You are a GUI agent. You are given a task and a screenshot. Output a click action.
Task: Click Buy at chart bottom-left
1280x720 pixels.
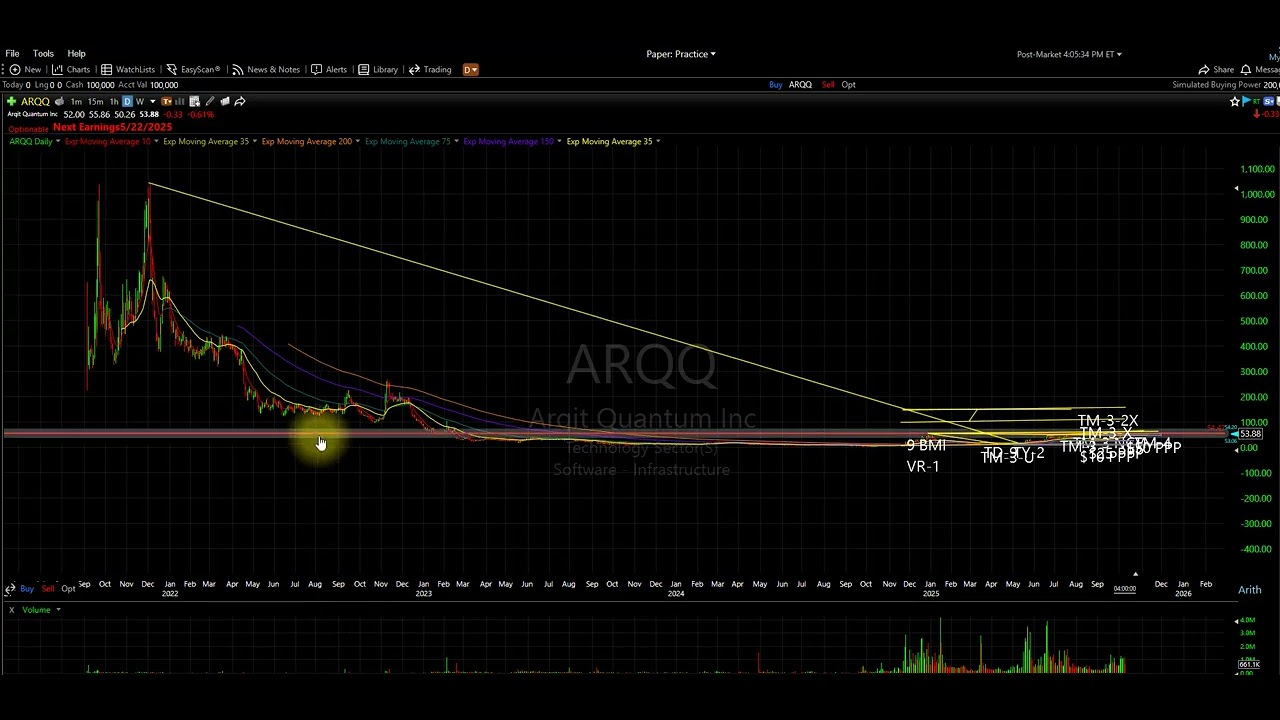pos(27,589)
